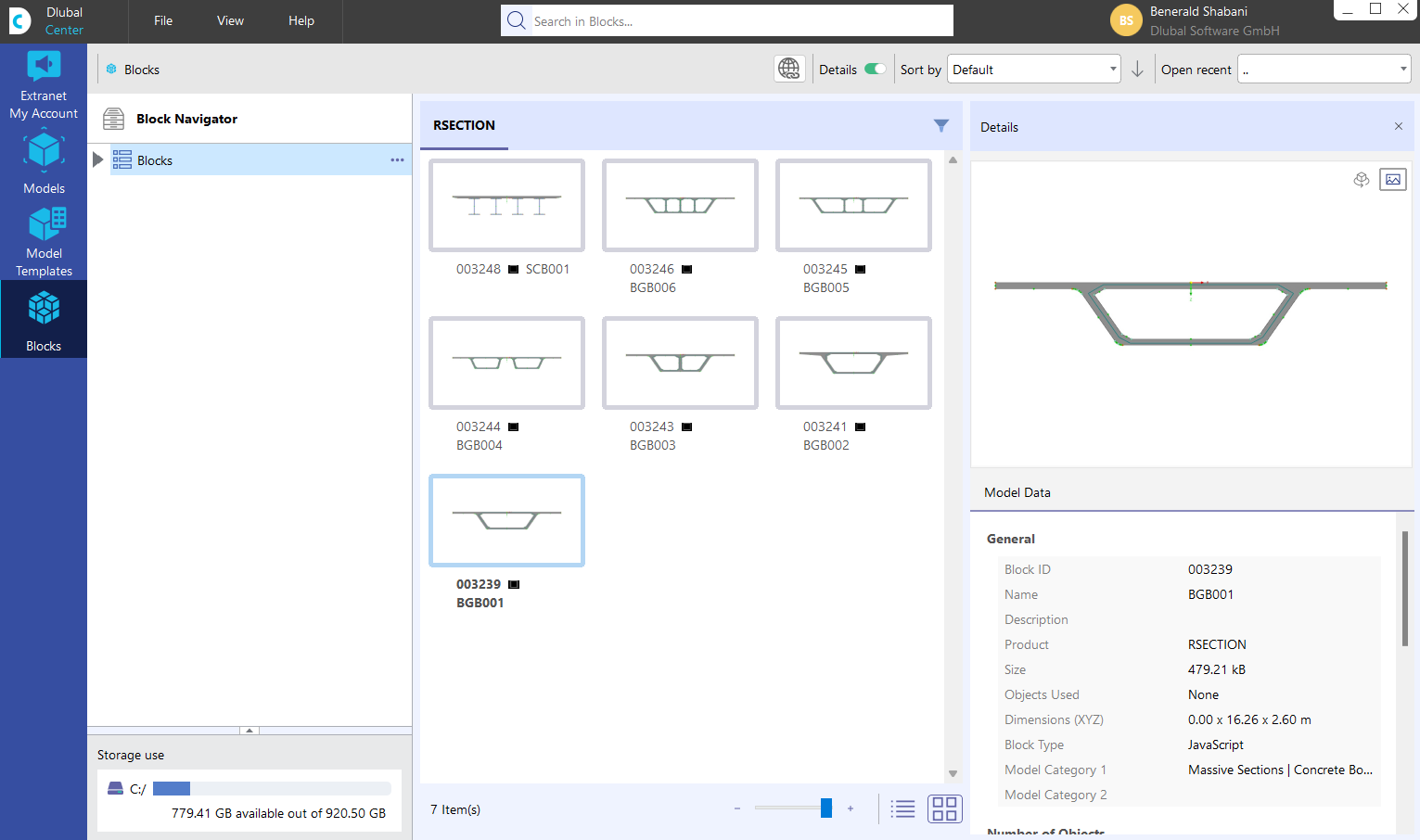Open user avatar BS profile
The width and height of the screenshot is (1420, 840).
[1126, 20]
